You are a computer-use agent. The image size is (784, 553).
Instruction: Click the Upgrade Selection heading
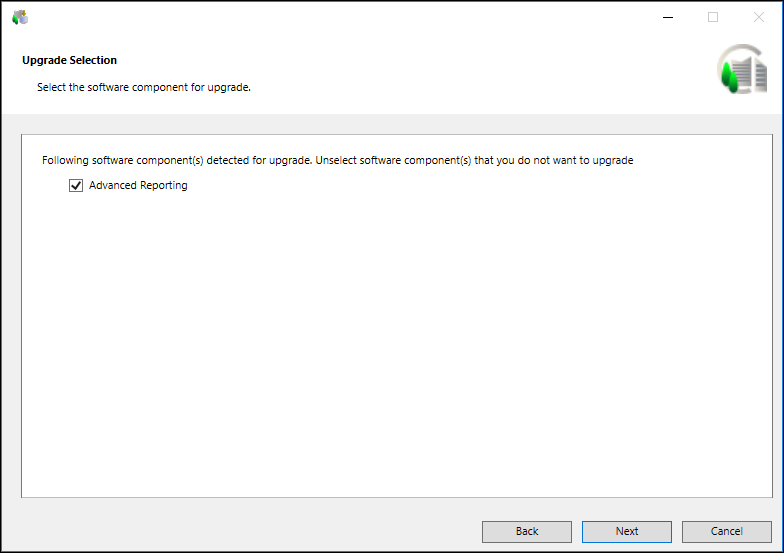[x=69, y=60]
